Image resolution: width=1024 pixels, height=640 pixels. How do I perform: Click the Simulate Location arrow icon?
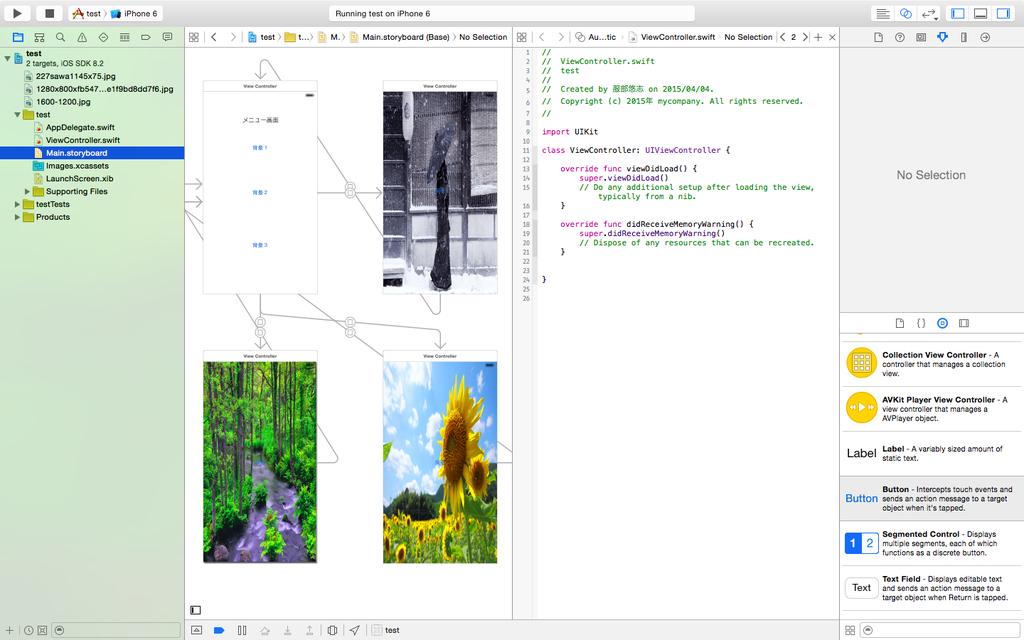(354, 630)
